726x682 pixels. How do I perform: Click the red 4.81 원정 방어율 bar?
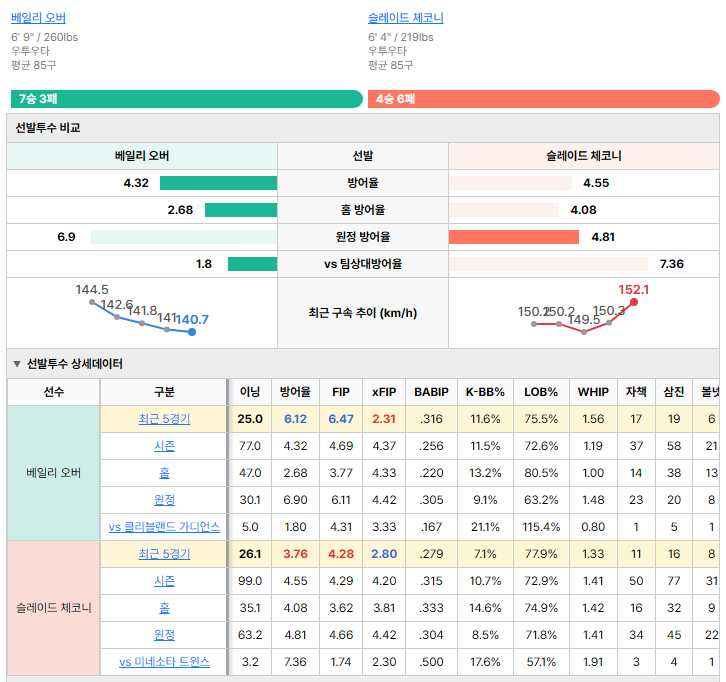pyautogui.click(x=514, y=237)
